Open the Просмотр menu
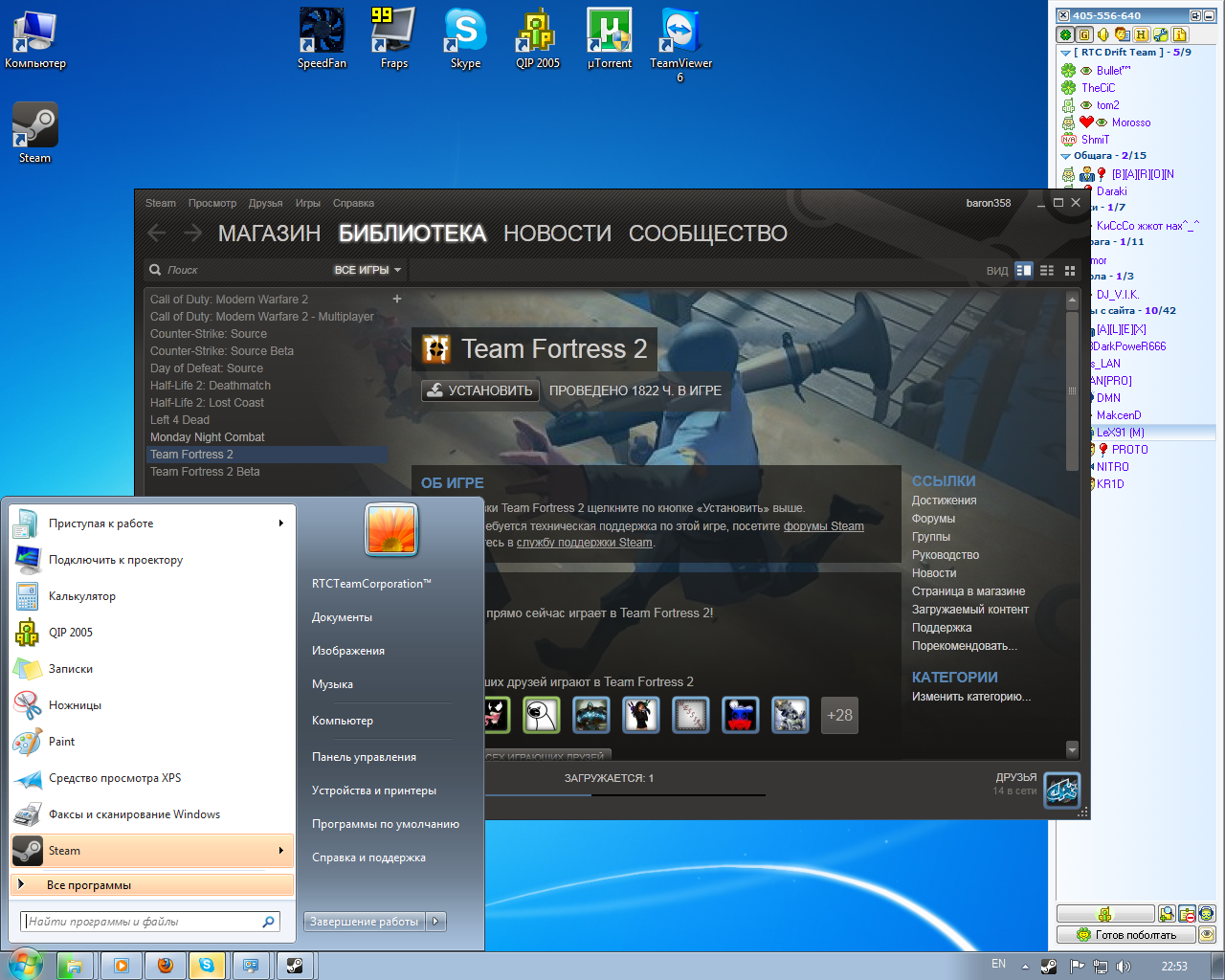1225x980 pixels. [x=212, y=203]
